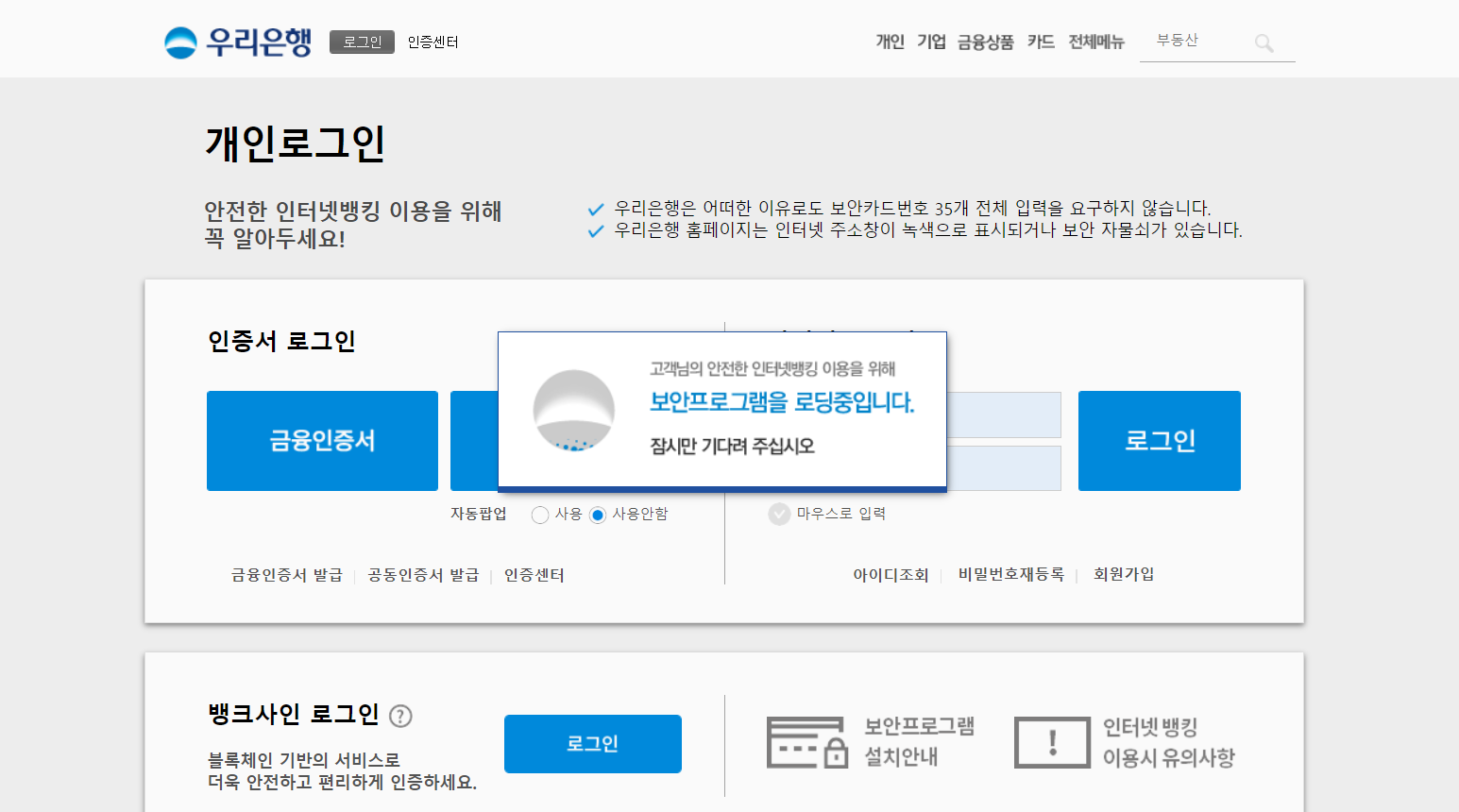Open 회원가입 link
Image resolution: width=1459 pixels, height=812 pixels.
point(1124,574)
